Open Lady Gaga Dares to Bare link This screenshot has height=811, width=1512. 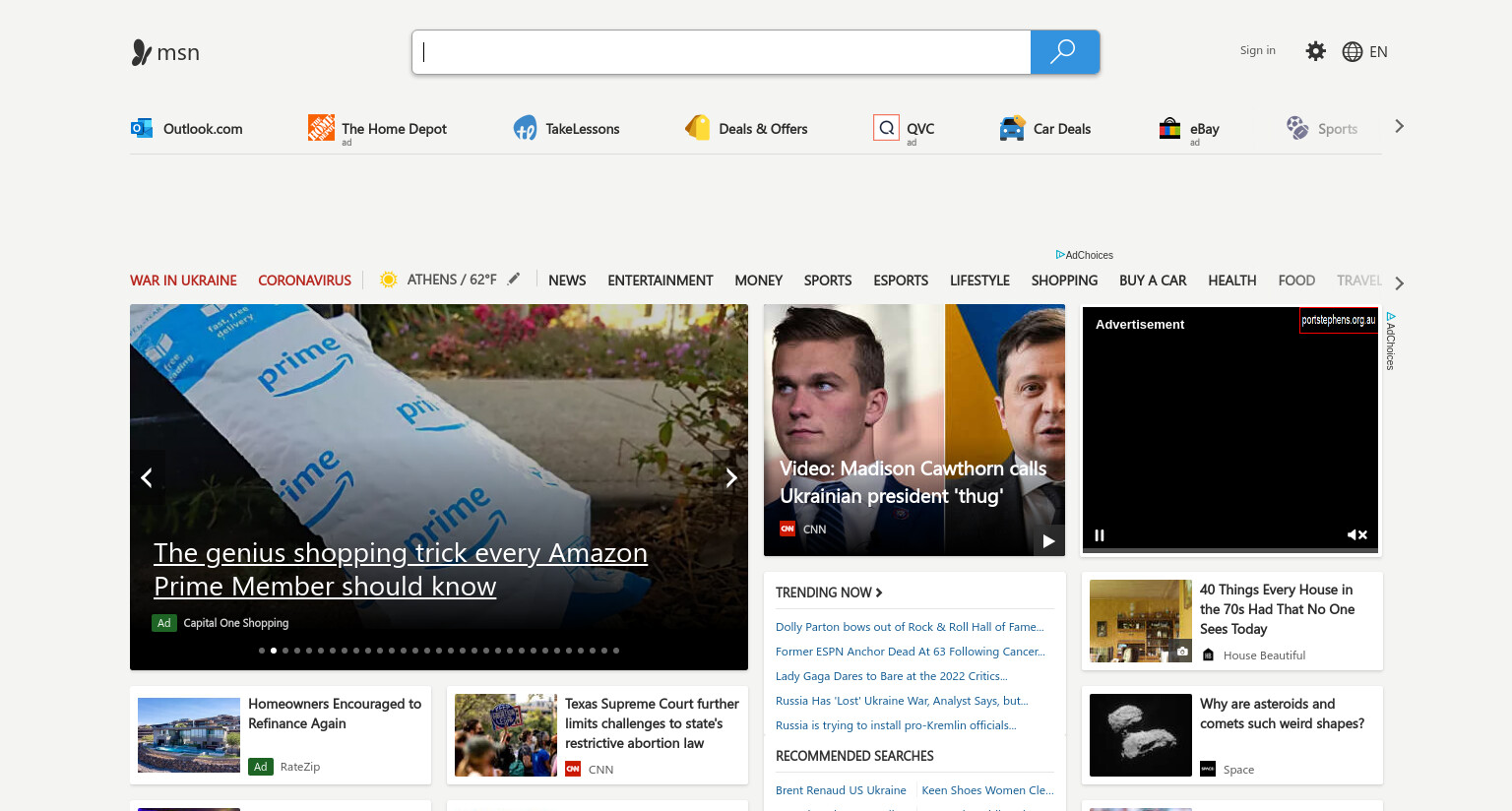click(892, 676)
